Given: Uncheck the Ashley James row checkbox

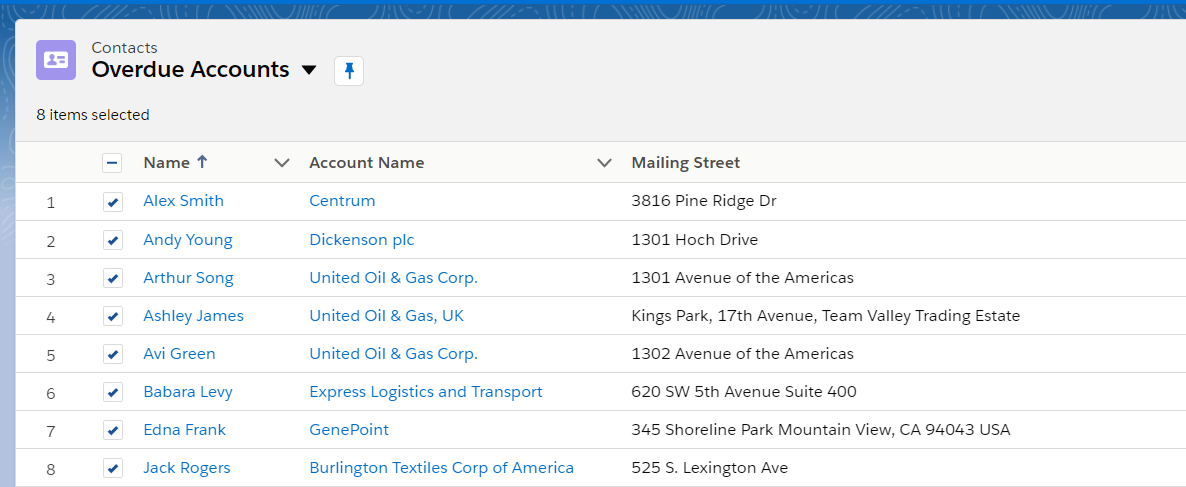Looking at the screenshot, I should pyautogui.click(x=112, y=316).
